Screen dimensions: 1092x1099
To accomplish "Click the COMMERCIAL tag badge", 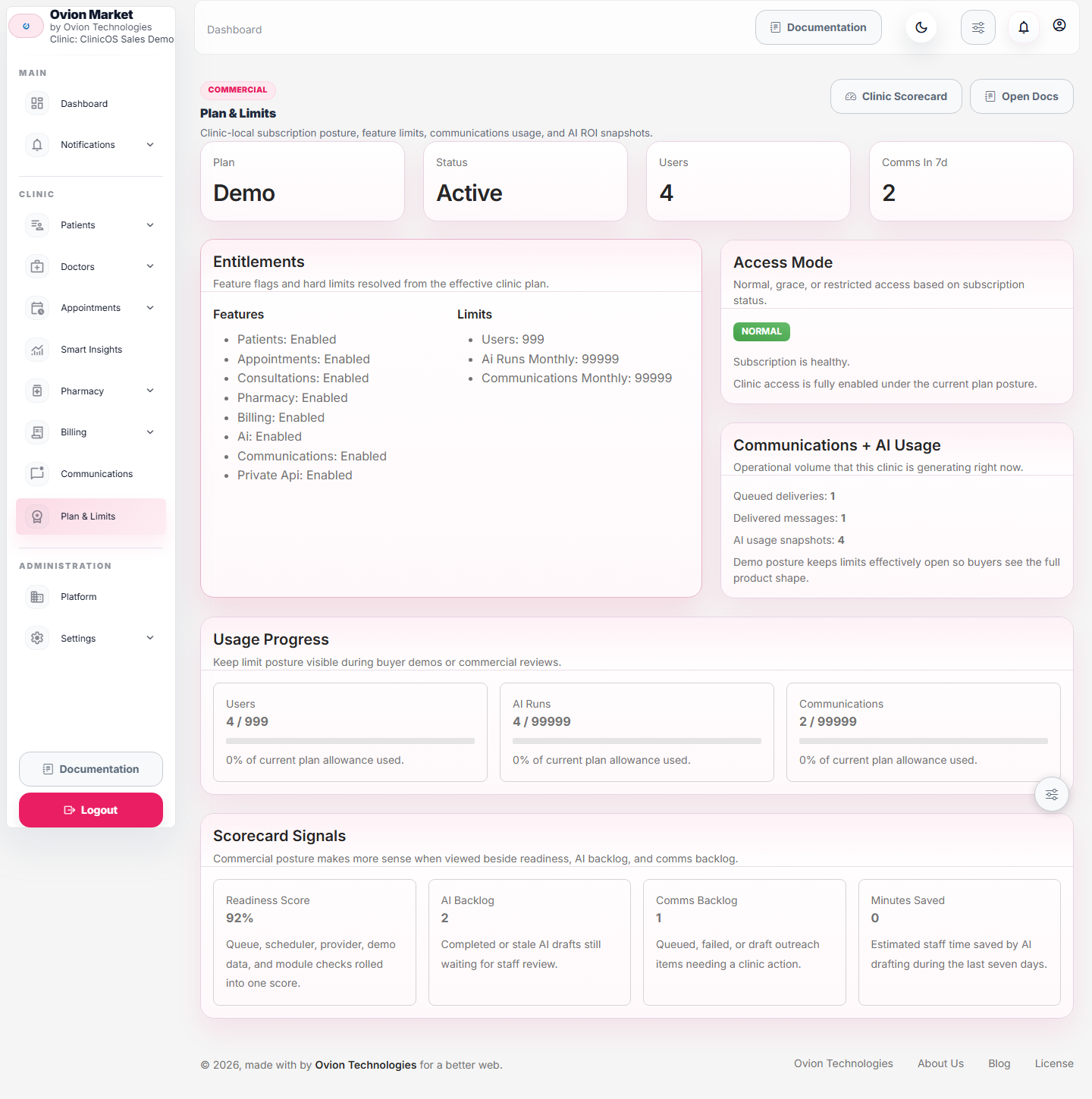I will [x=237, y=89].
